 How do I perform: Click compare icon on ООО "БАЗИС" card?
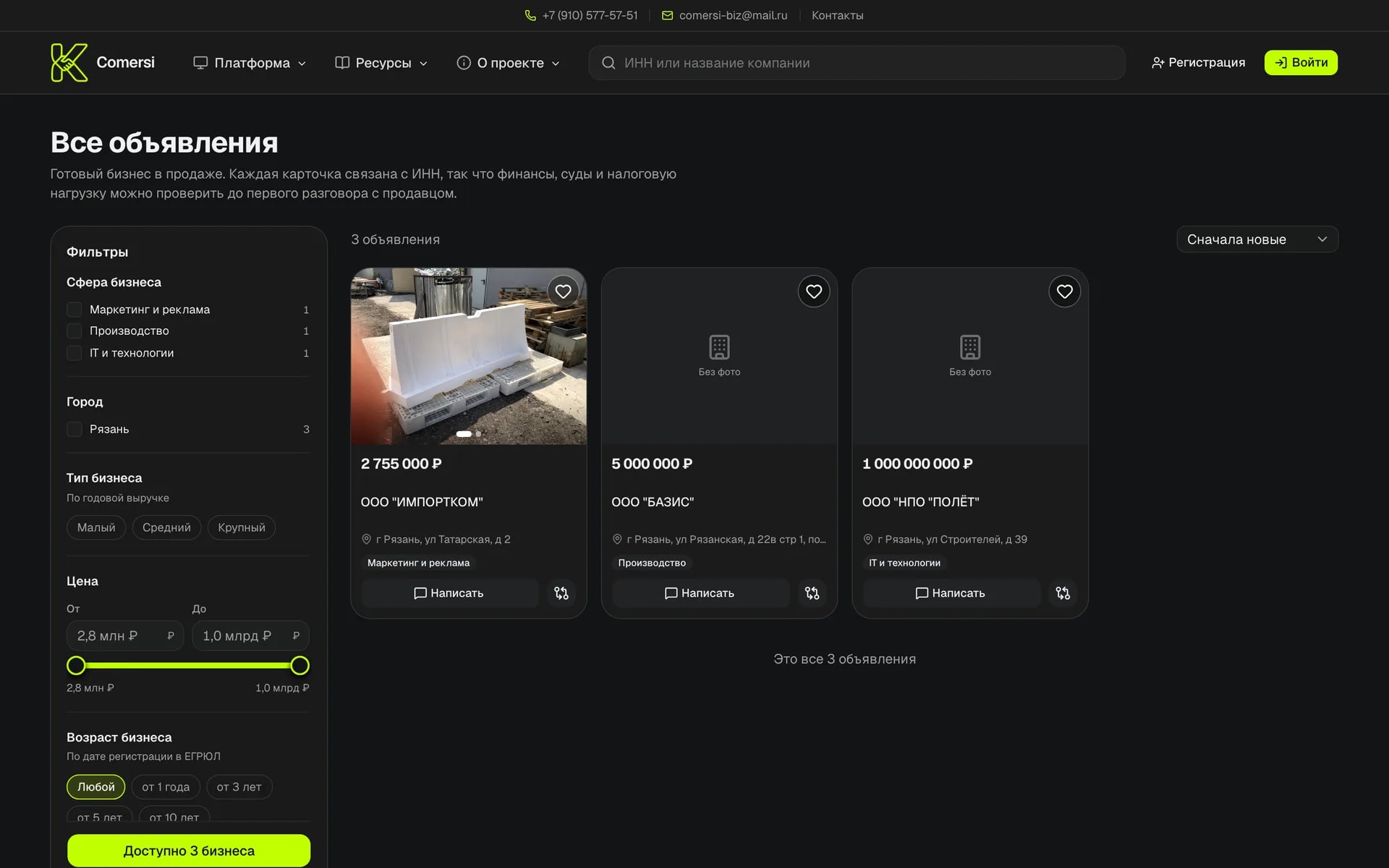tap(812, 593)
